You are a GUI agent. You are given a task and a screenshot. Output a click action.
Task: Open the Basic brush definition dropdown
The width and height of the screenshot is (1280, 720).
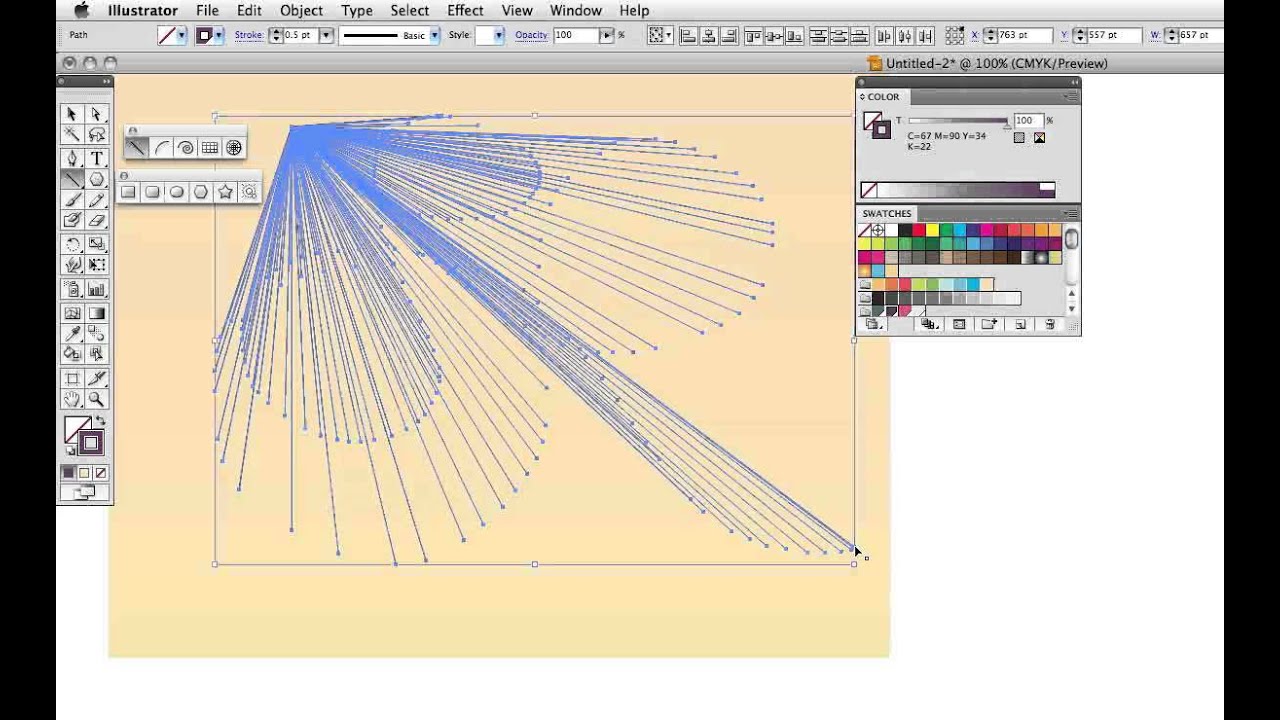(x=434, y=35)
